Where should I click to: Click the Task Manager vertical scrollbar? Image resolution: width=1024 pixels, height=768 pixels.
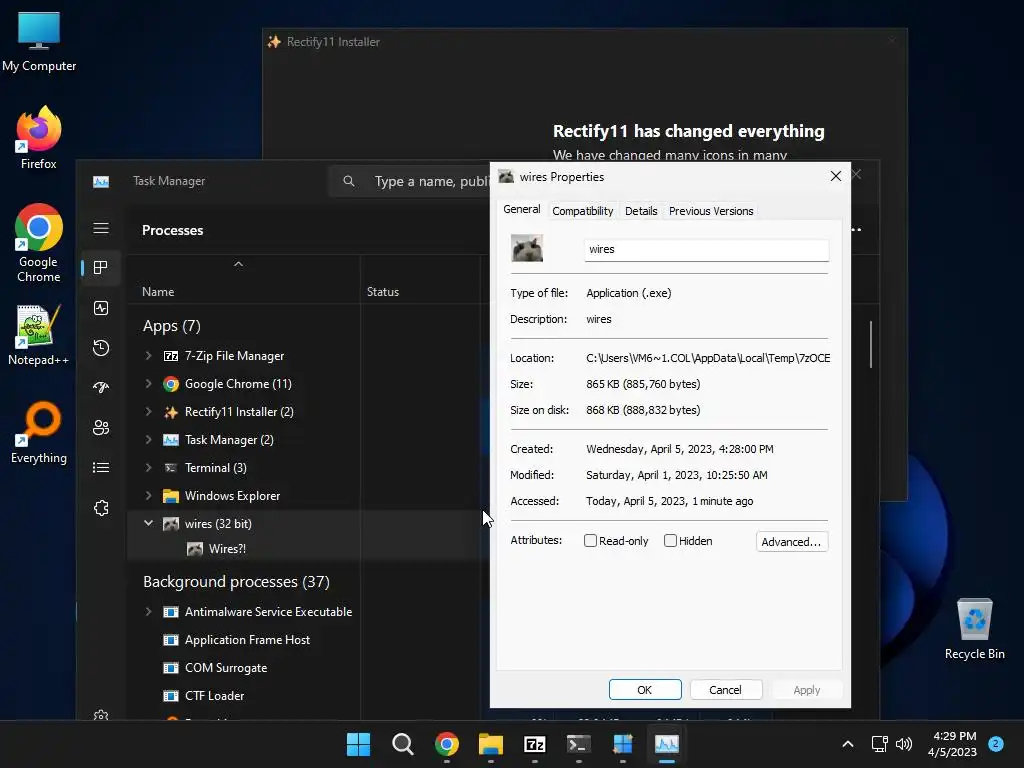tap(871, 344)
